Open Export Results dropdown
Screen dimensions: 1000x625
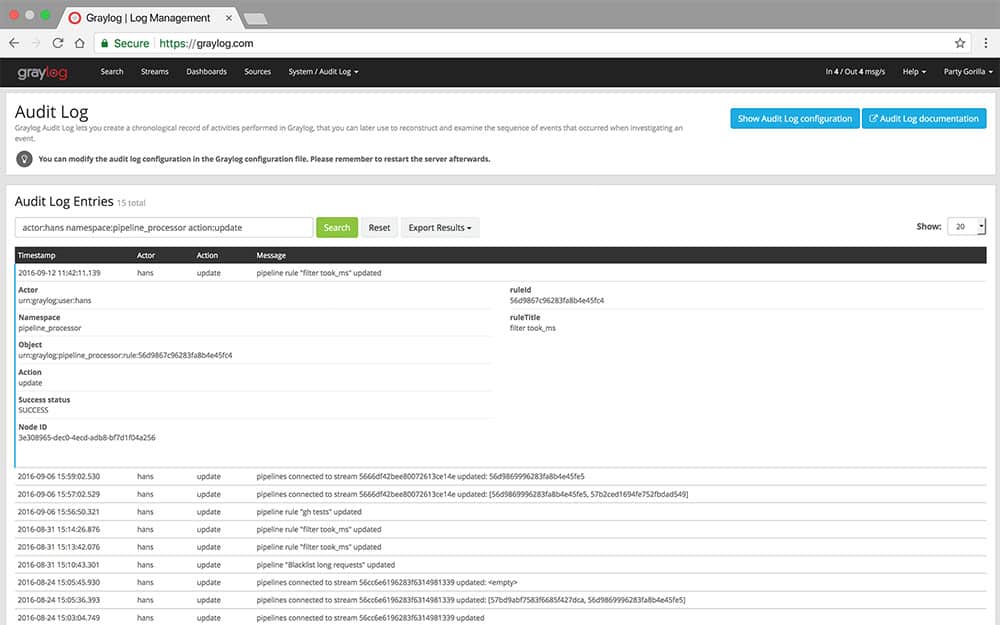point(440,227)
